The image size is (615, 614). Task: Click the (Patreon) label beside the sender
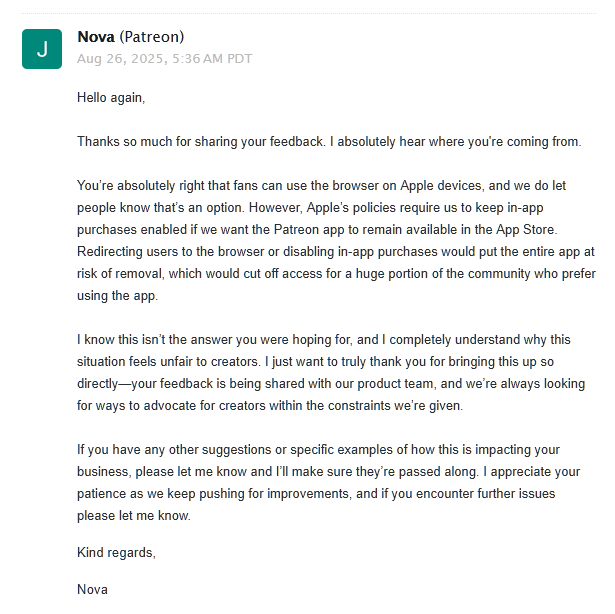coord(152,38)
